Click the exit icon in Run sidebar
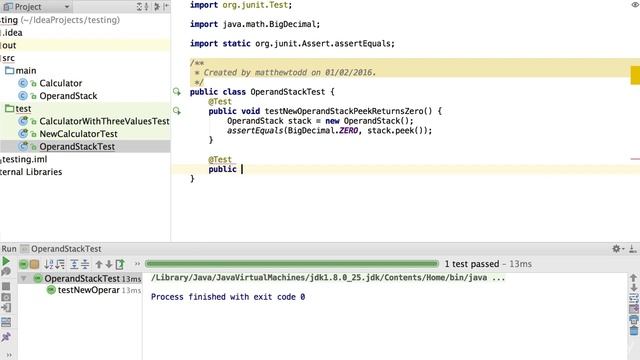This screenshot has width=640, height=360. [6, 308]
